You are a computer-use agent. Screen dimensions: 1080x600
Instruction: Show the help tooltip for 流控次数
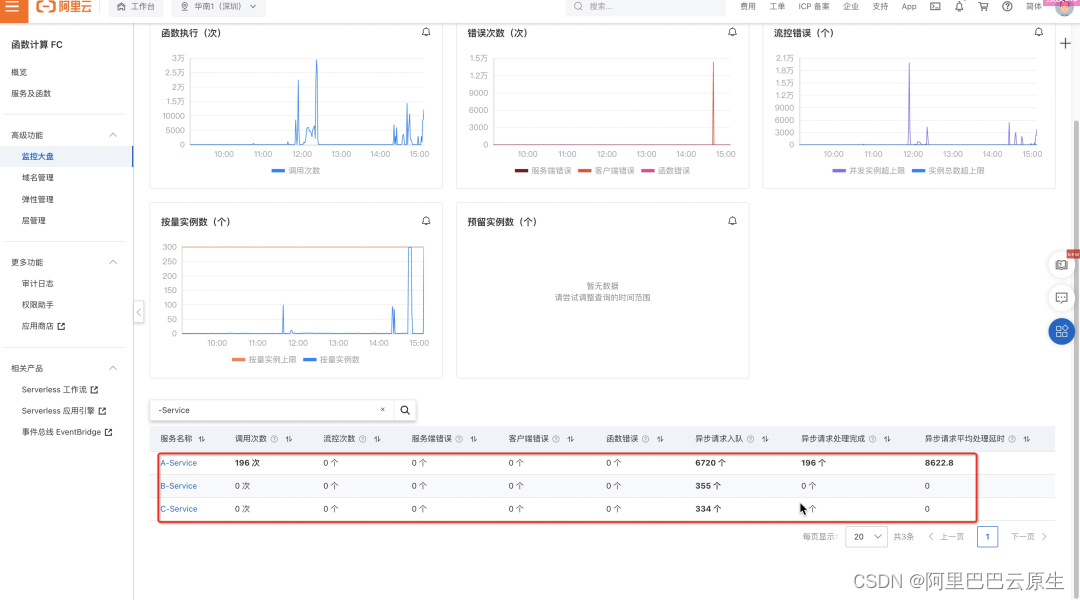(x=362, y=439)
